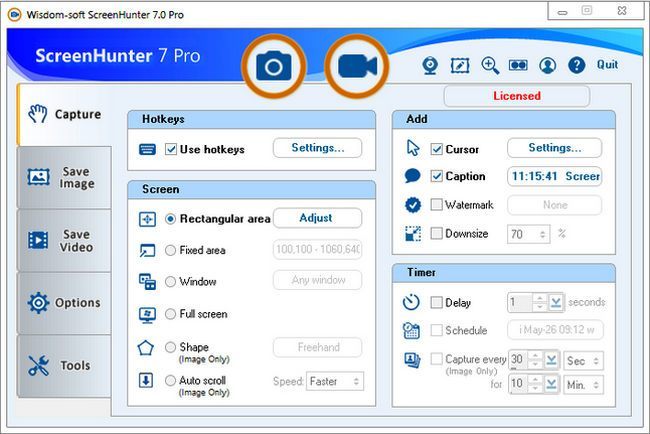Screen dimensions: 650x434
Task: Enable the Downsize checkbox
Action: tap(437, 233)
